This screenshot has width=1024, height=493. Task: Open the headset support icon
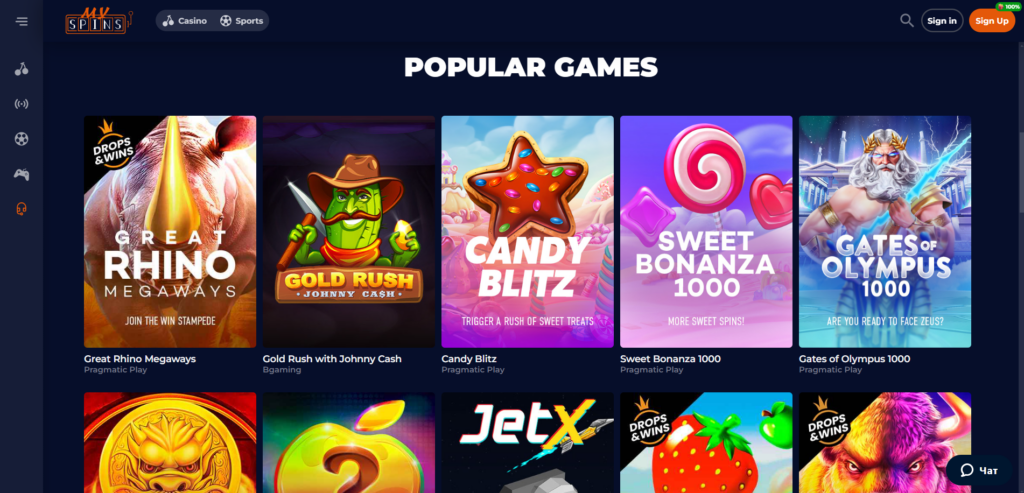[22, 209]
